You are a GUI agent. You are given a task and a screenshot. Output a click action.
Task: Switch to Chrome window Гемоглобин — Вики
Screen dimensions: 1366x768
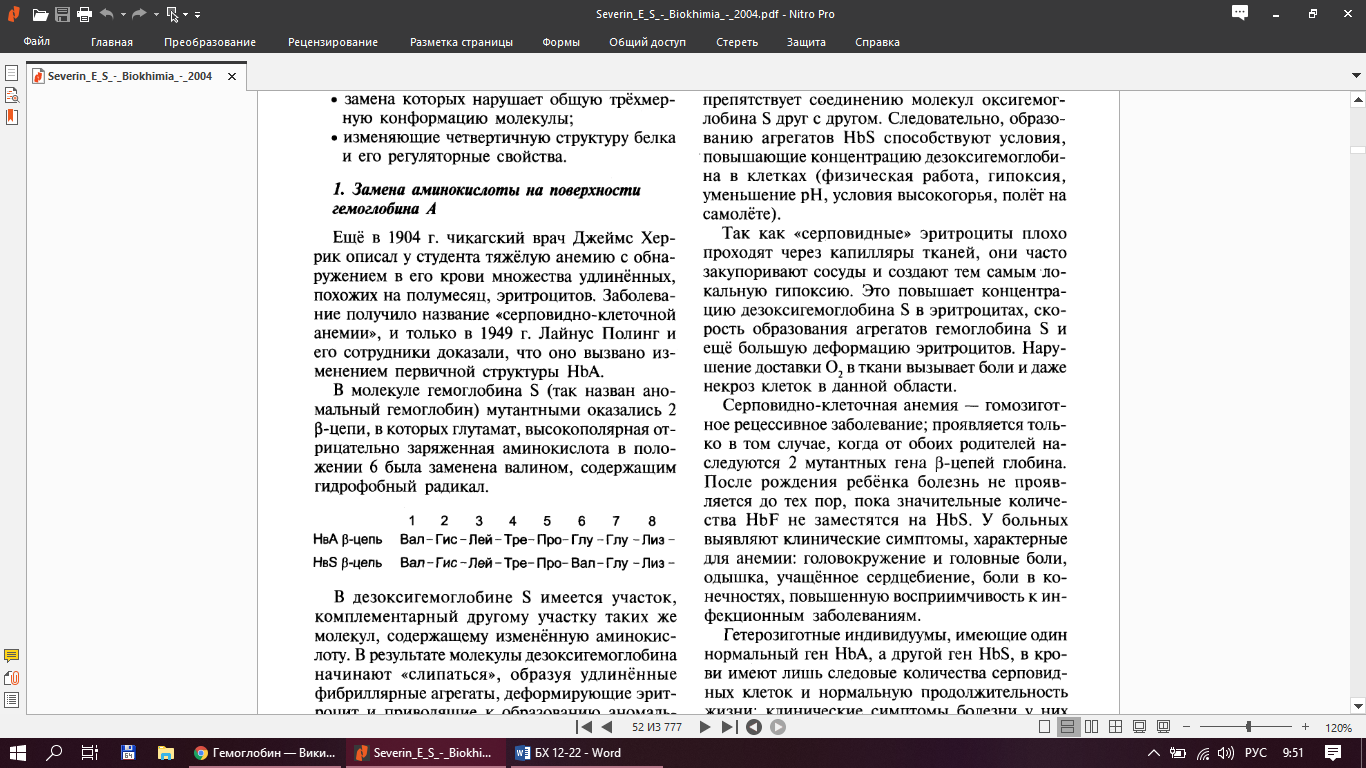point(265,753)
